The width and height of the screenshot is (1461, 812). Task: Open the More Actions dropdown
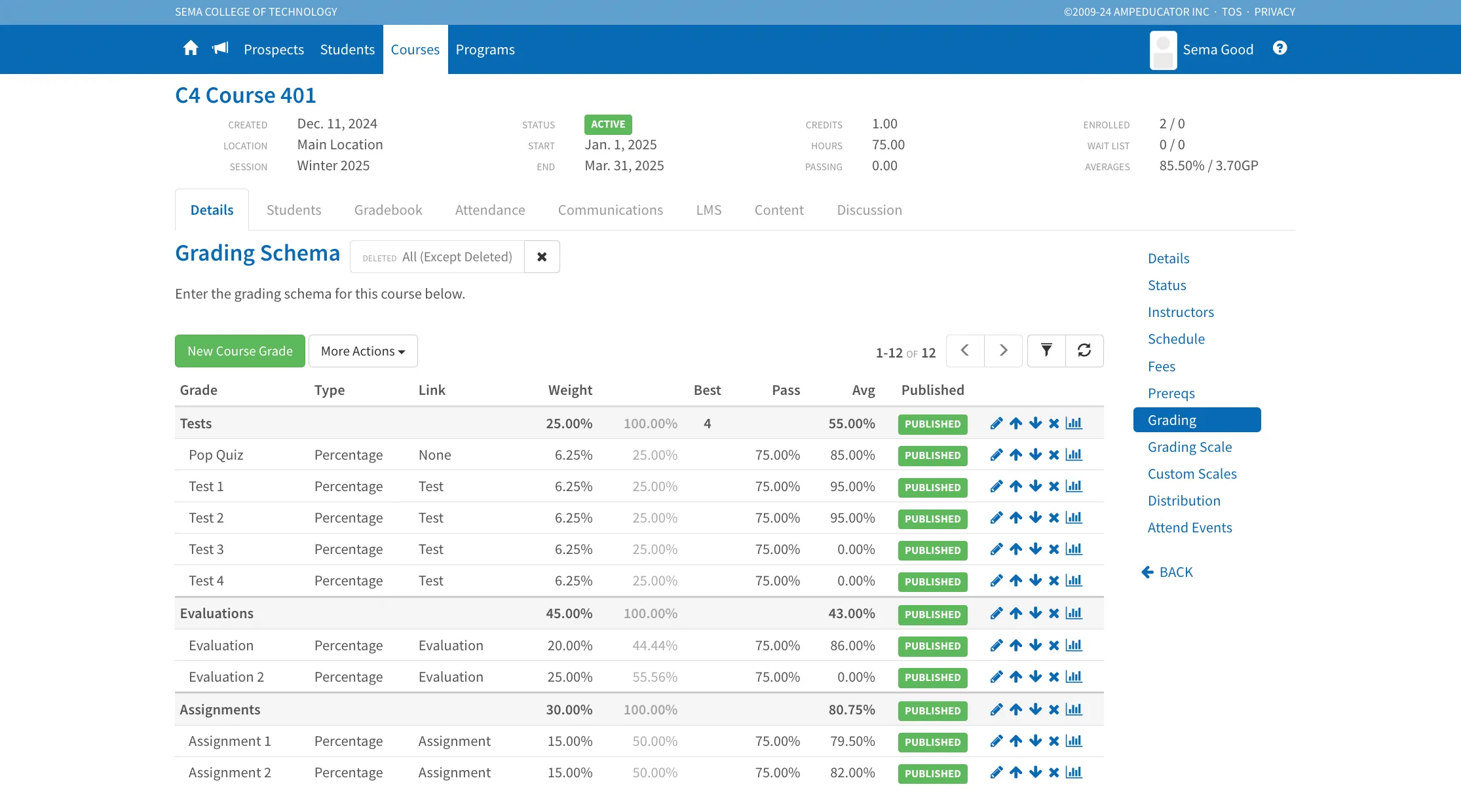(x=363, y=351)
